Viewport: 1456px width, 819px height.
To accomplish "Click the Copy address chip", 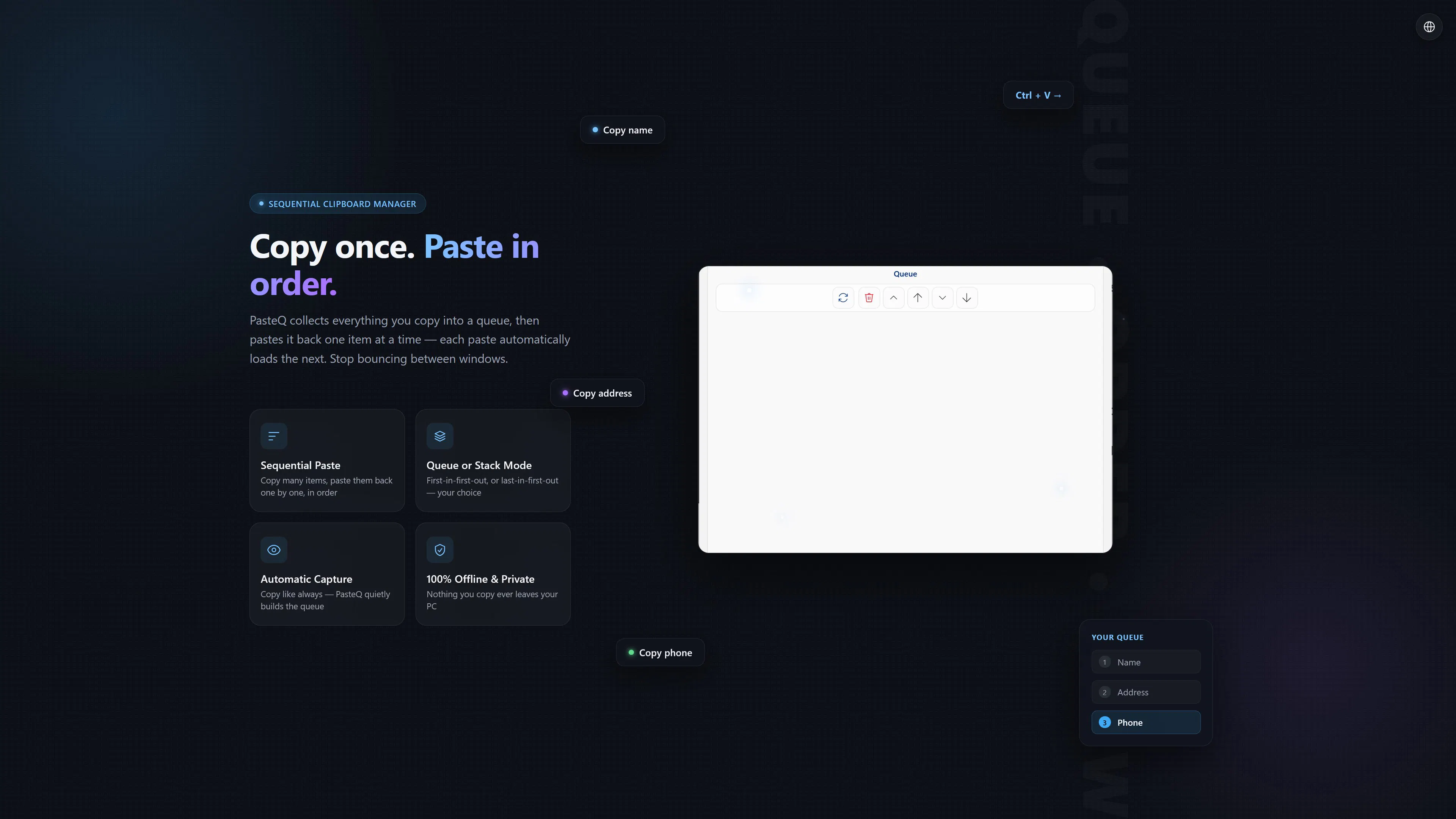I will [x=597, y=393].
